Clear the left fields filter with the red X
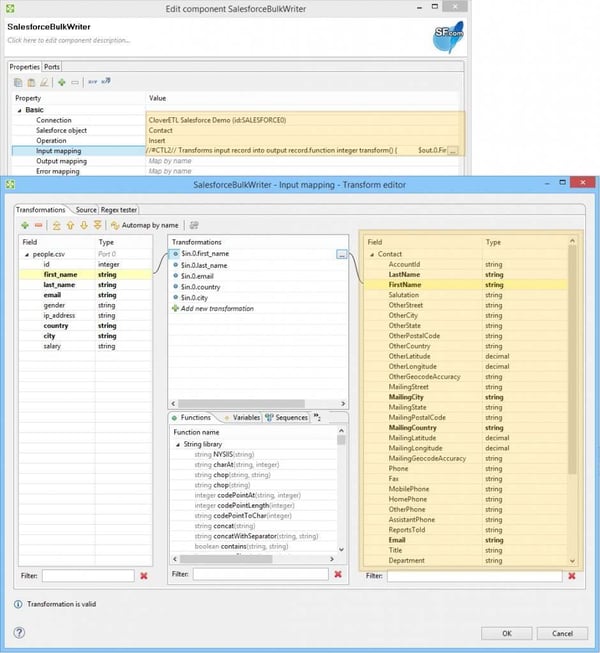Image resolution: width=600 pixels, height=653 pixels. coord(144,576)
